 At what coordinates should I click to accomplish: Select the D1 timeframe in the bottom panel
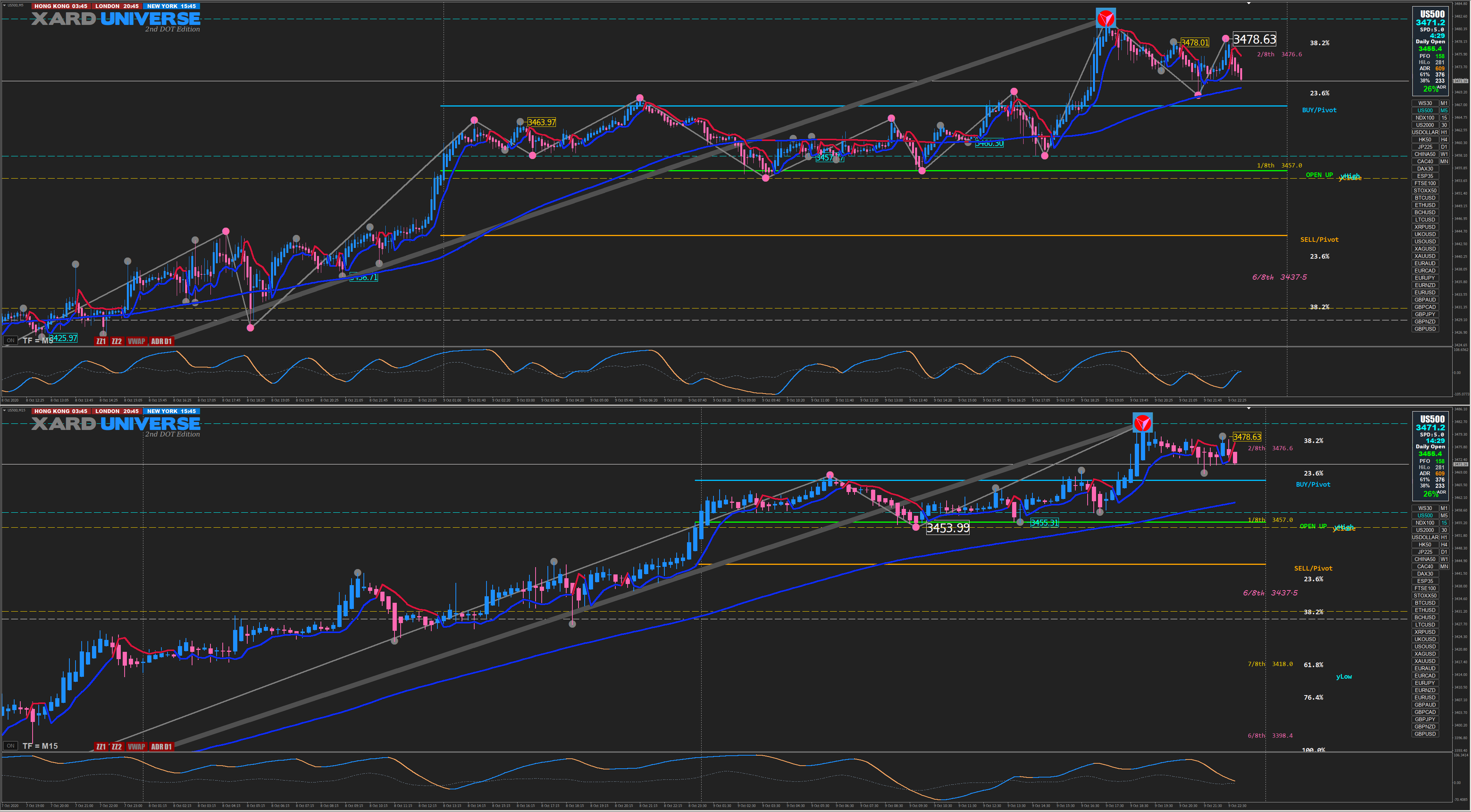(1444, 552)
